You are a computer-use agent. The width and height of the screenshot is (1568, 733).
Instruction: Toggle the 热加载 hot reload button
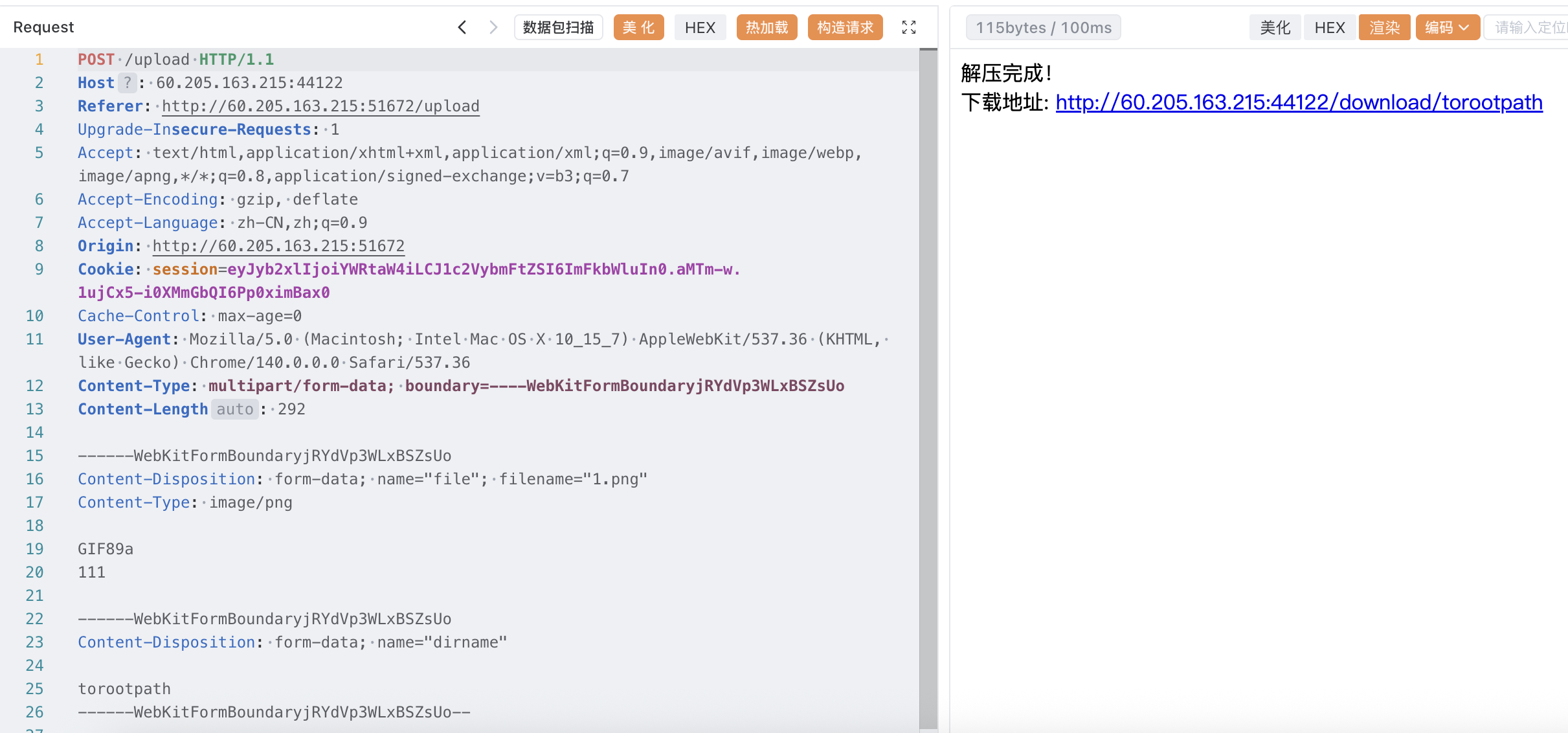pos(767,27)
